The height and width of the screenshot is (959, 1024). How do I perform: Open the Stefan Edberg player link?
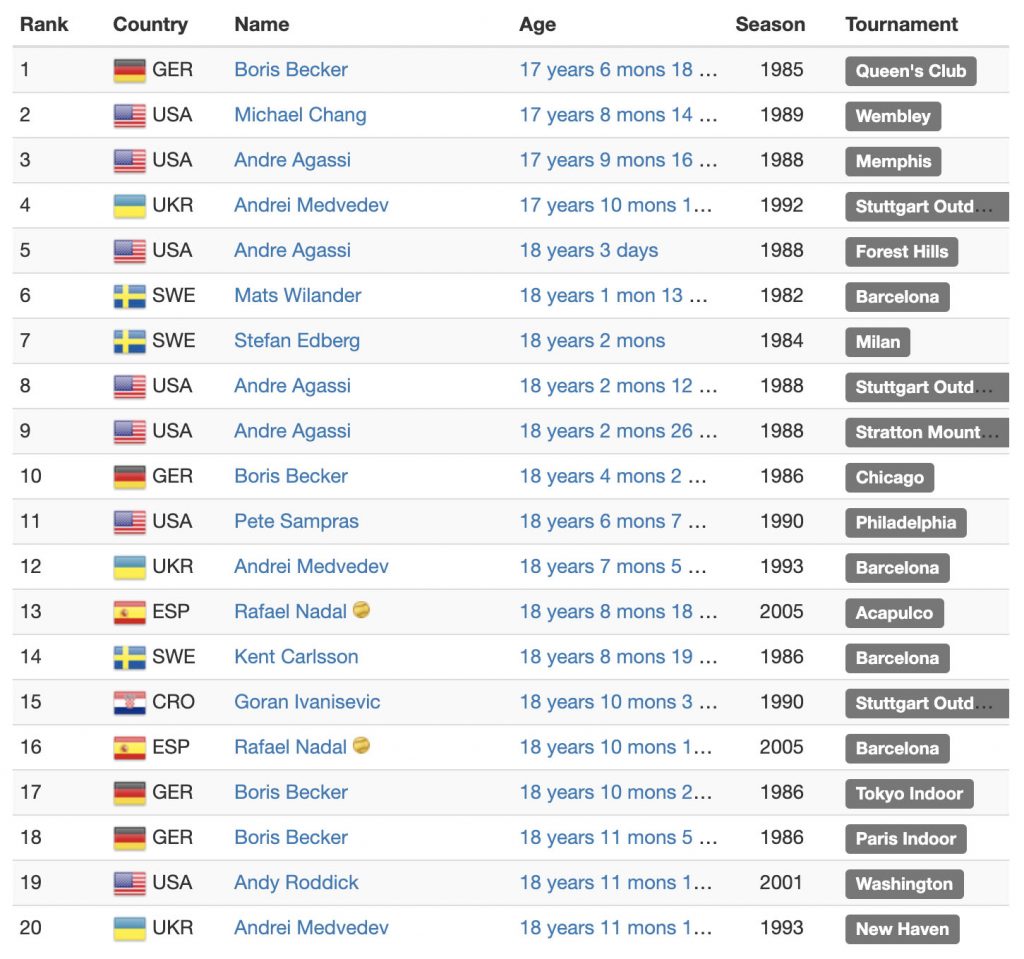(x=297, y=340)
